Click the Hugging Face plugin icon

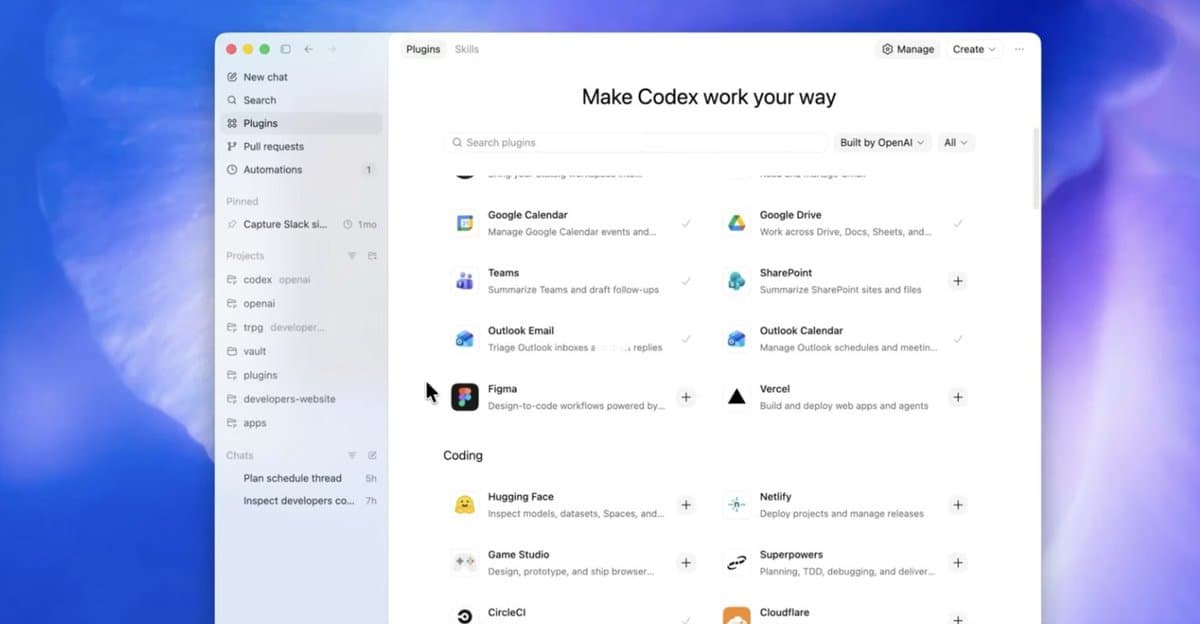pos(464,504)
